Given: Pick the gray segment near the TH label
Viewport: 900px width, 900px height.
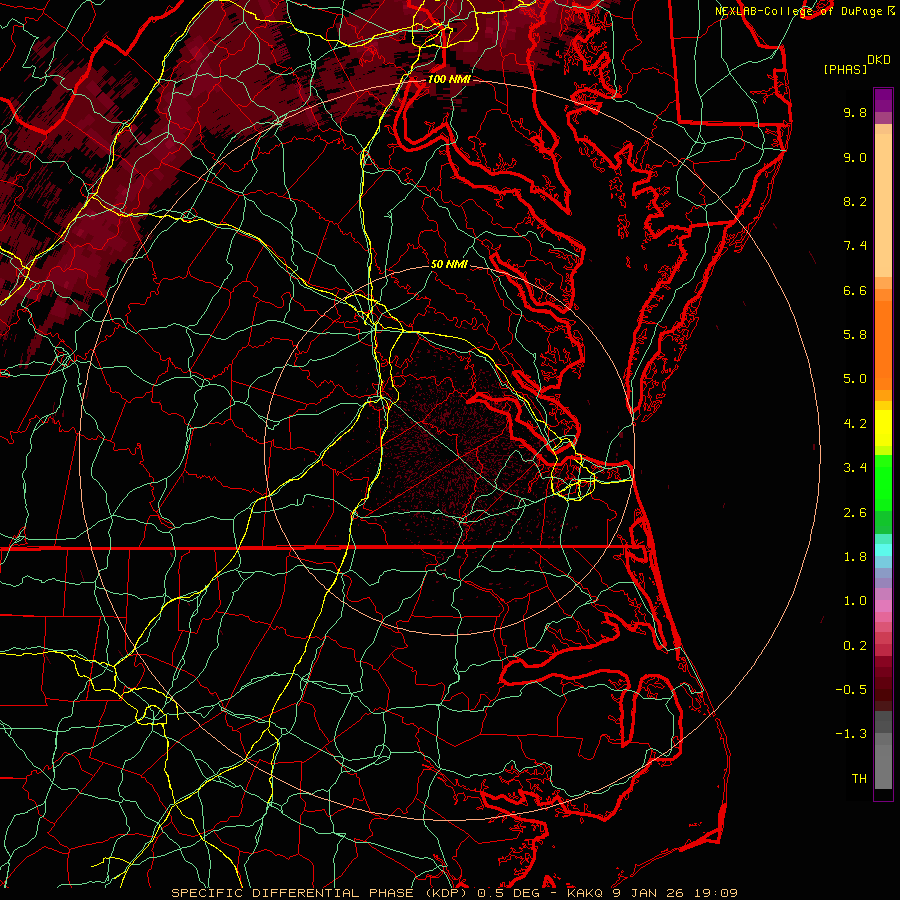Looking at the screenshot, I should point(883,763).
